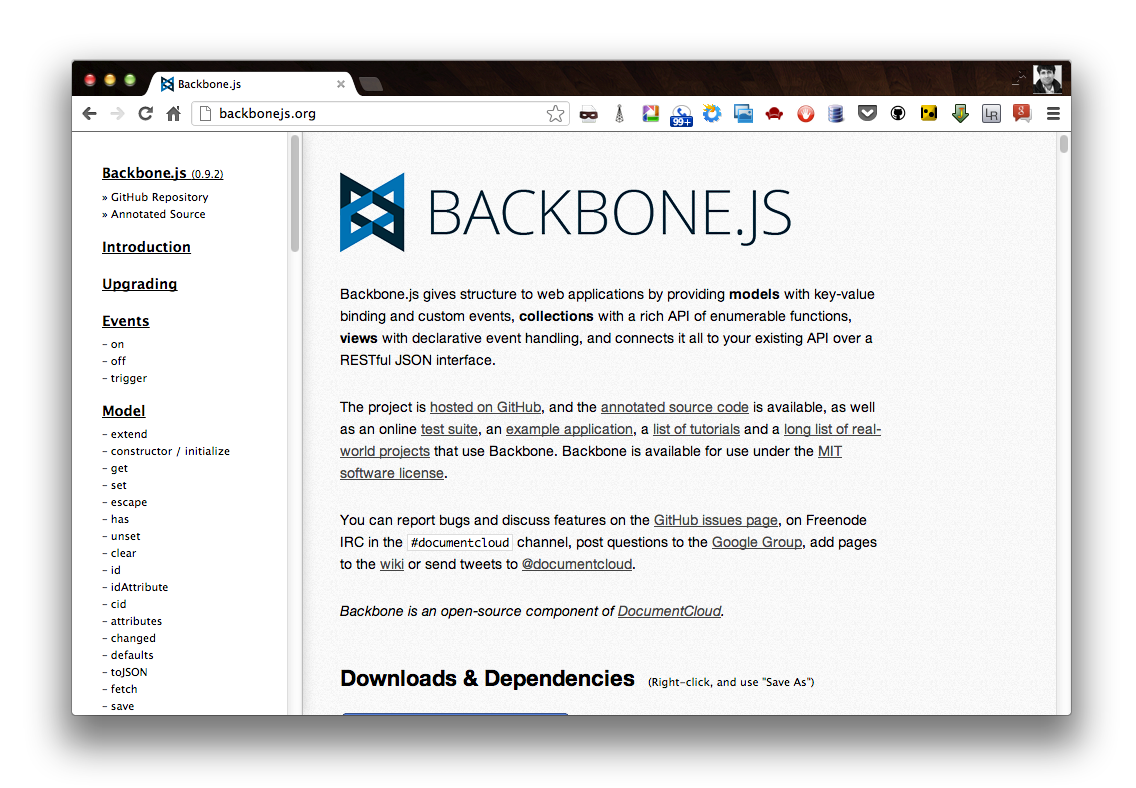Go to the 'trigger' entry

[129, 378]
